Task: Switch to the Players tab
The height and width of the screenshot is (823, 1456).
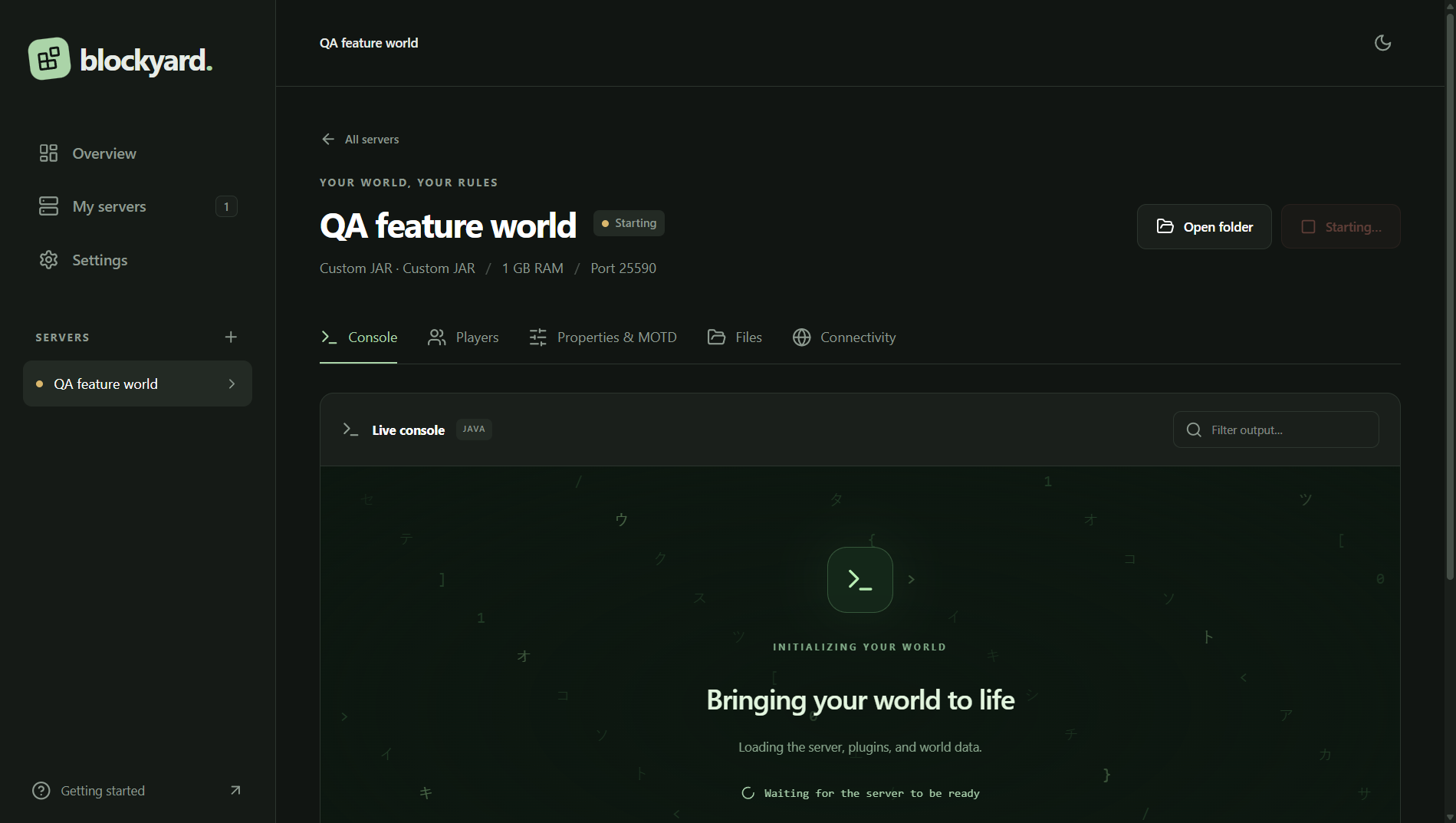Action: point(463,337)
